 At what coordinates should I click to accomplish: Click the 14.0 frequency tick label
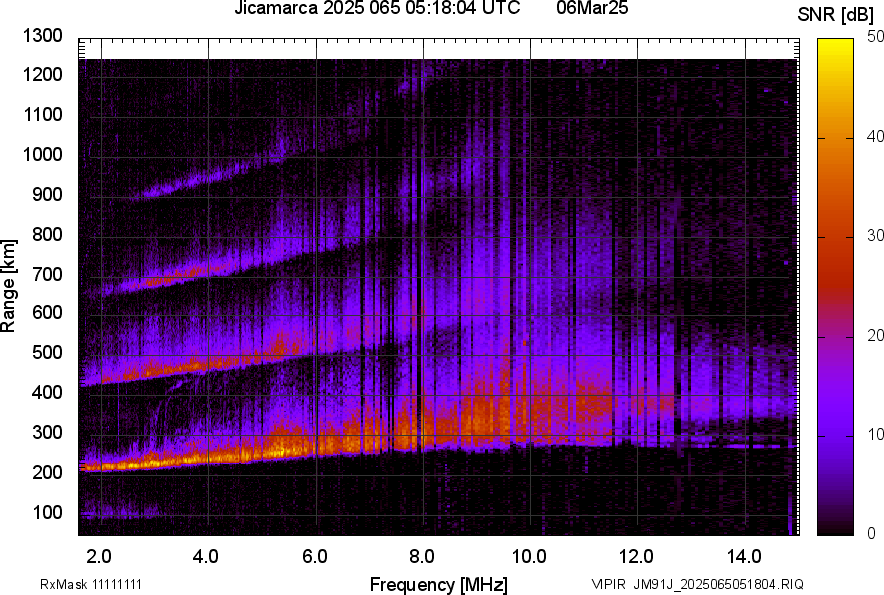[745, 556]
